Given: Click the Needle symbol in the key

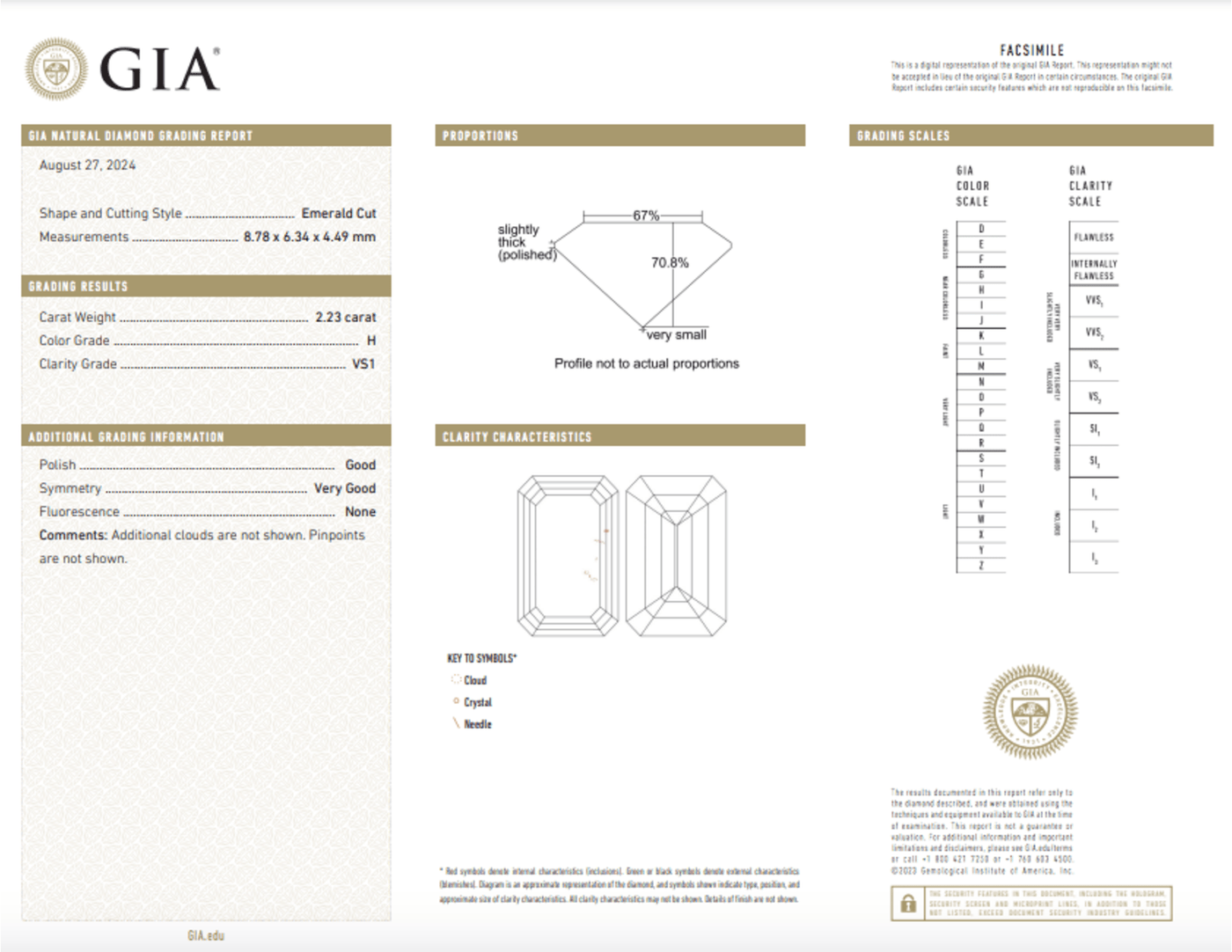Looking at the screenshot, I should tap(456, 723).
